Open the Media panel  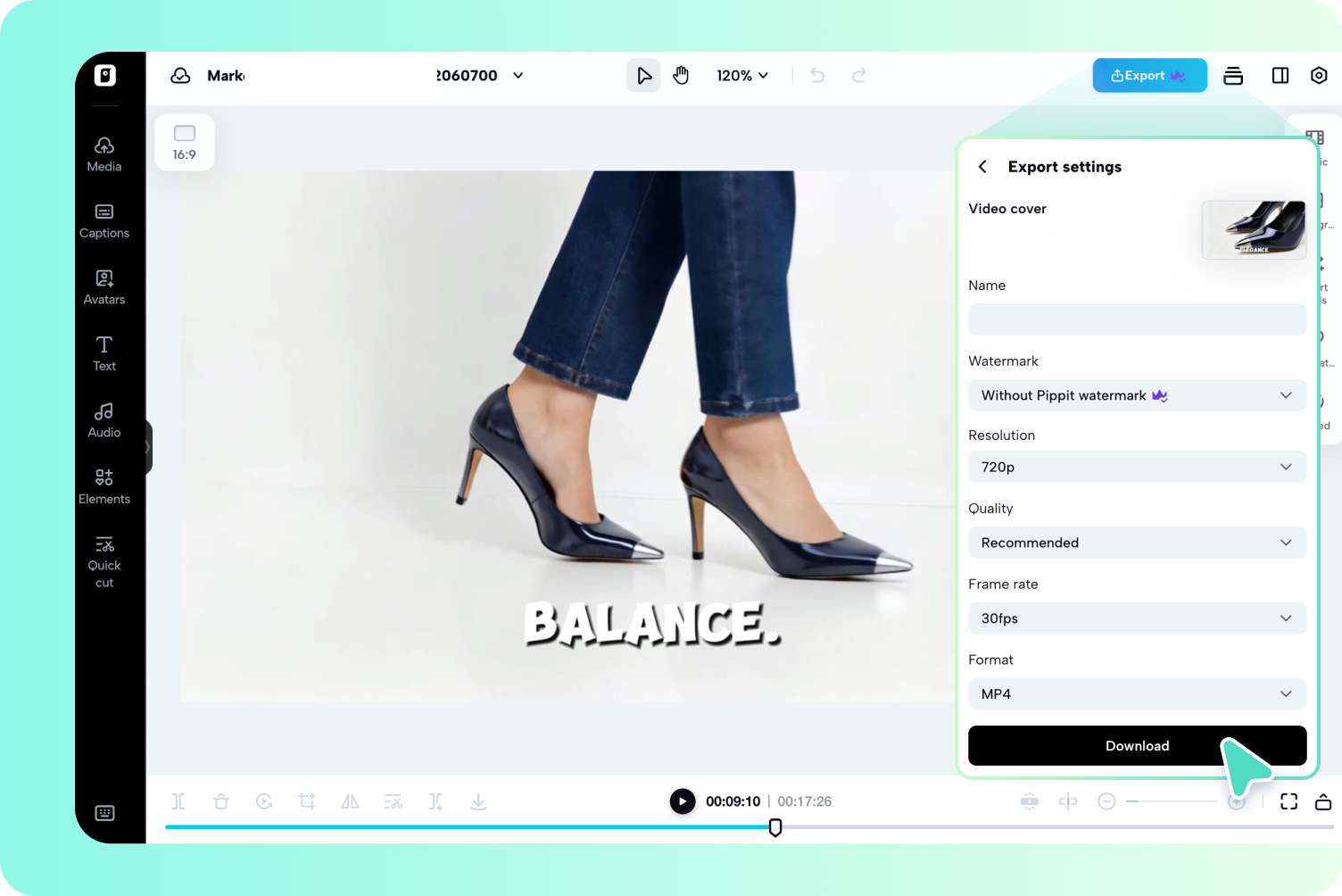(104, 154)
